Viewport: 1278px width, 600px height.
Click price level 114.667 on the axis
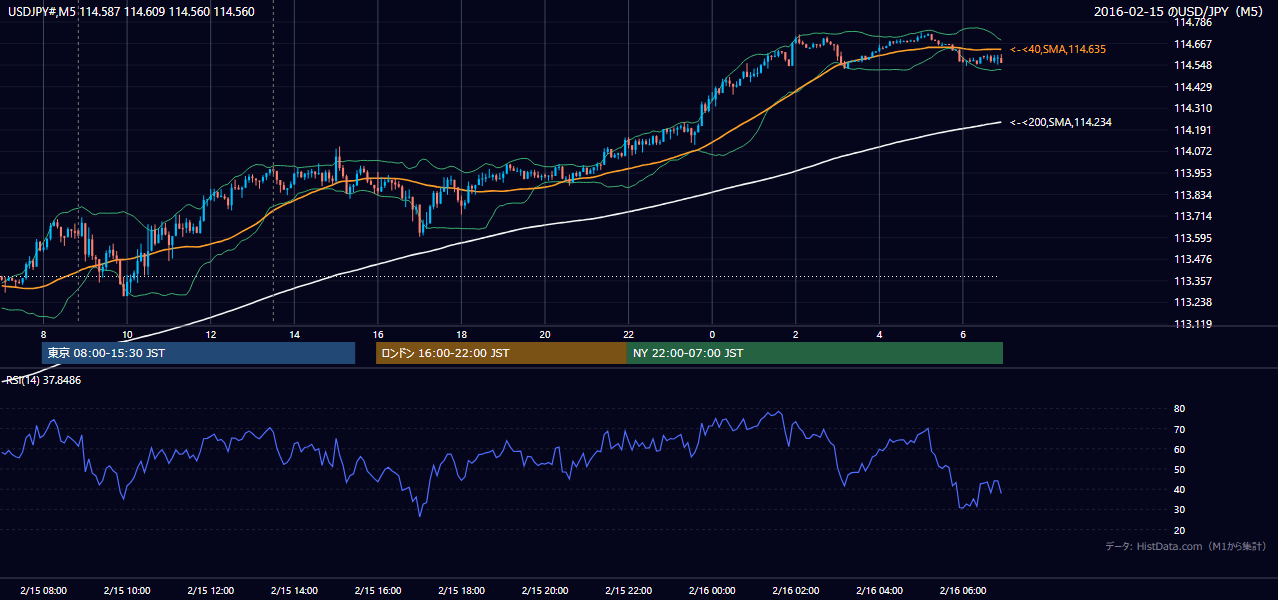[1192, 44]
